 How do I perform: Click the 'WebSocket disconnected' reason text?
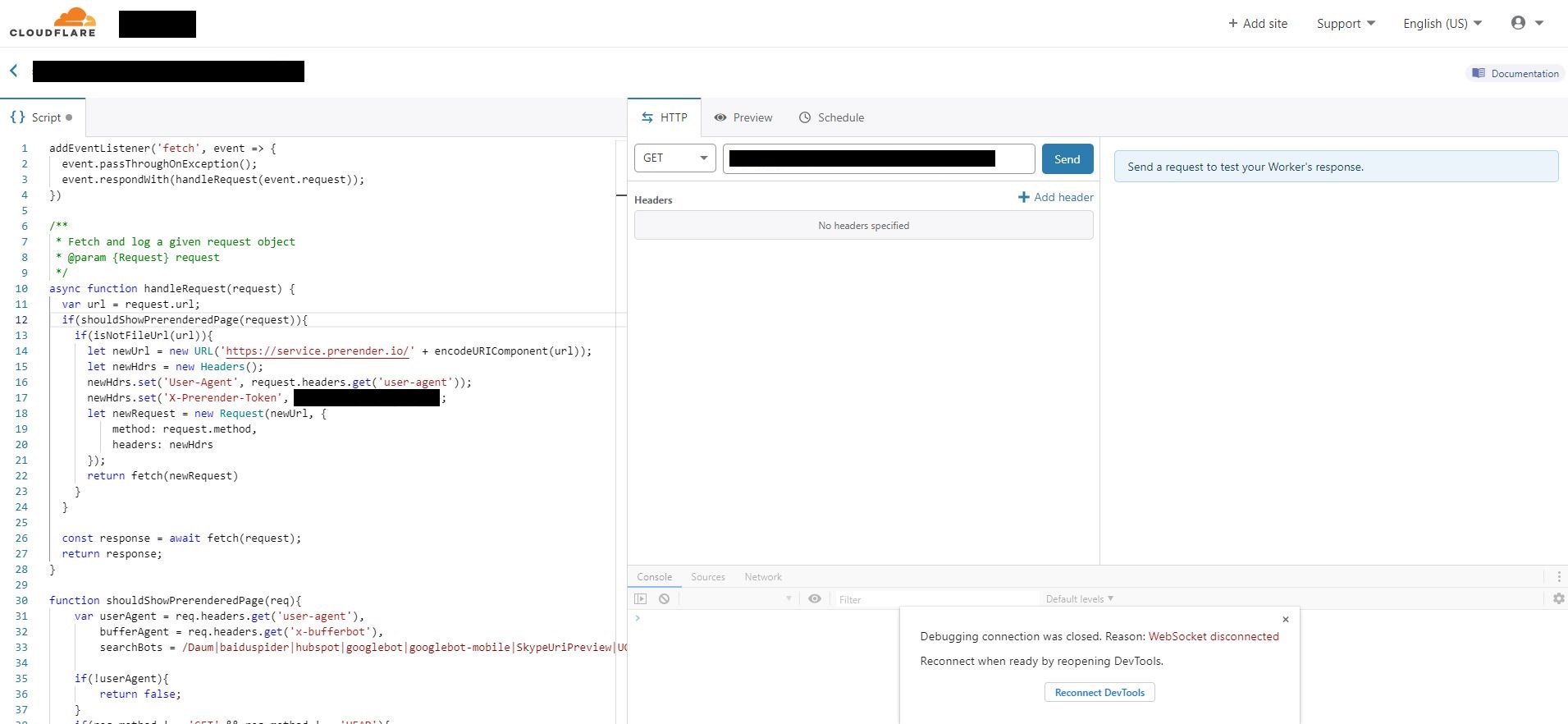[x=1214, y=636]
